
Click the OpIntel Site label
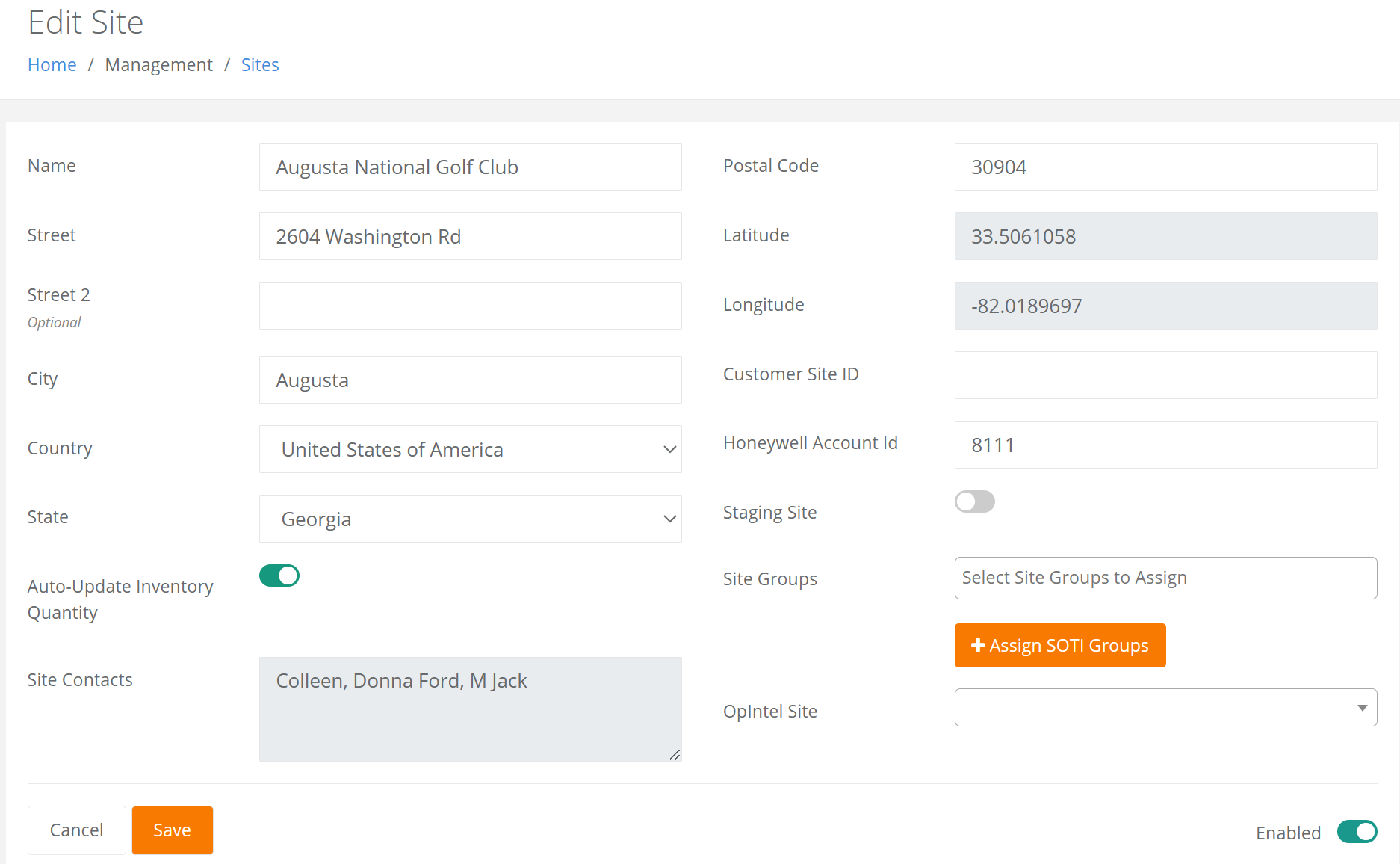[x=770, y=712]
